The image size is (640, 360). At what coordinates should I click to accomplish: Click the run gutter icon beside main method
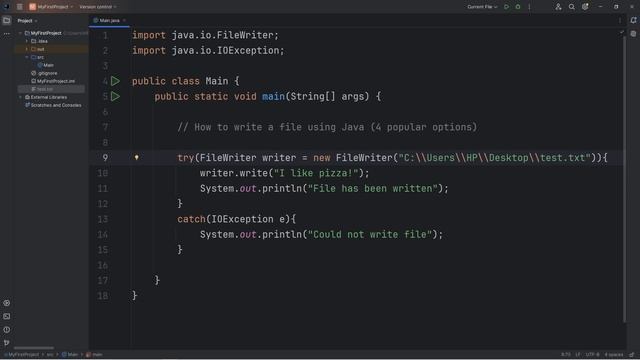tap(116, 96)
